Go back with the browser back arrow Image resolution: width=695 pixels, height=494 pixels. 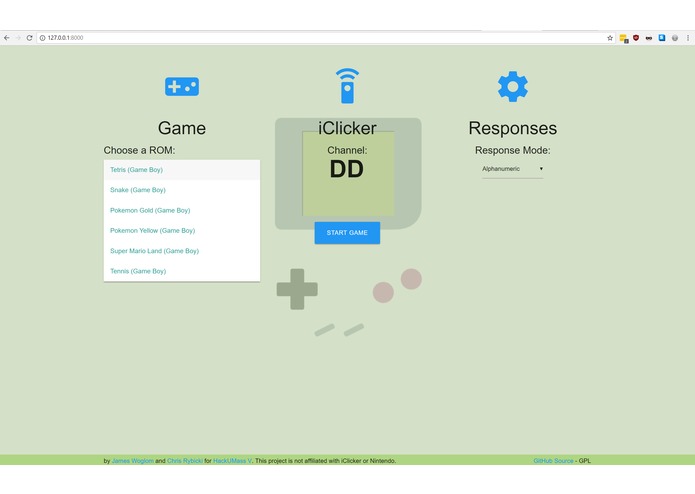tap(7, 38)
